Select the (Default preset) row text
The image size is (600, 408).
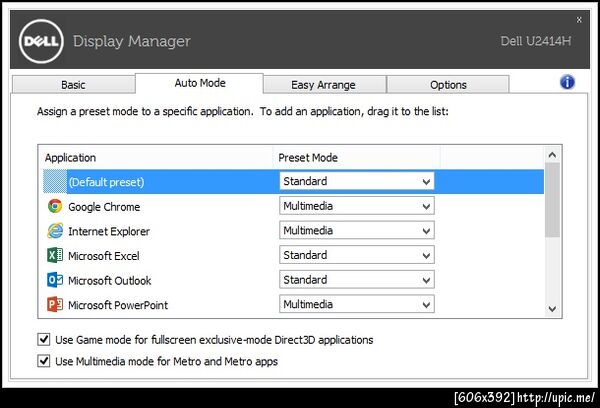click(106, 182)
